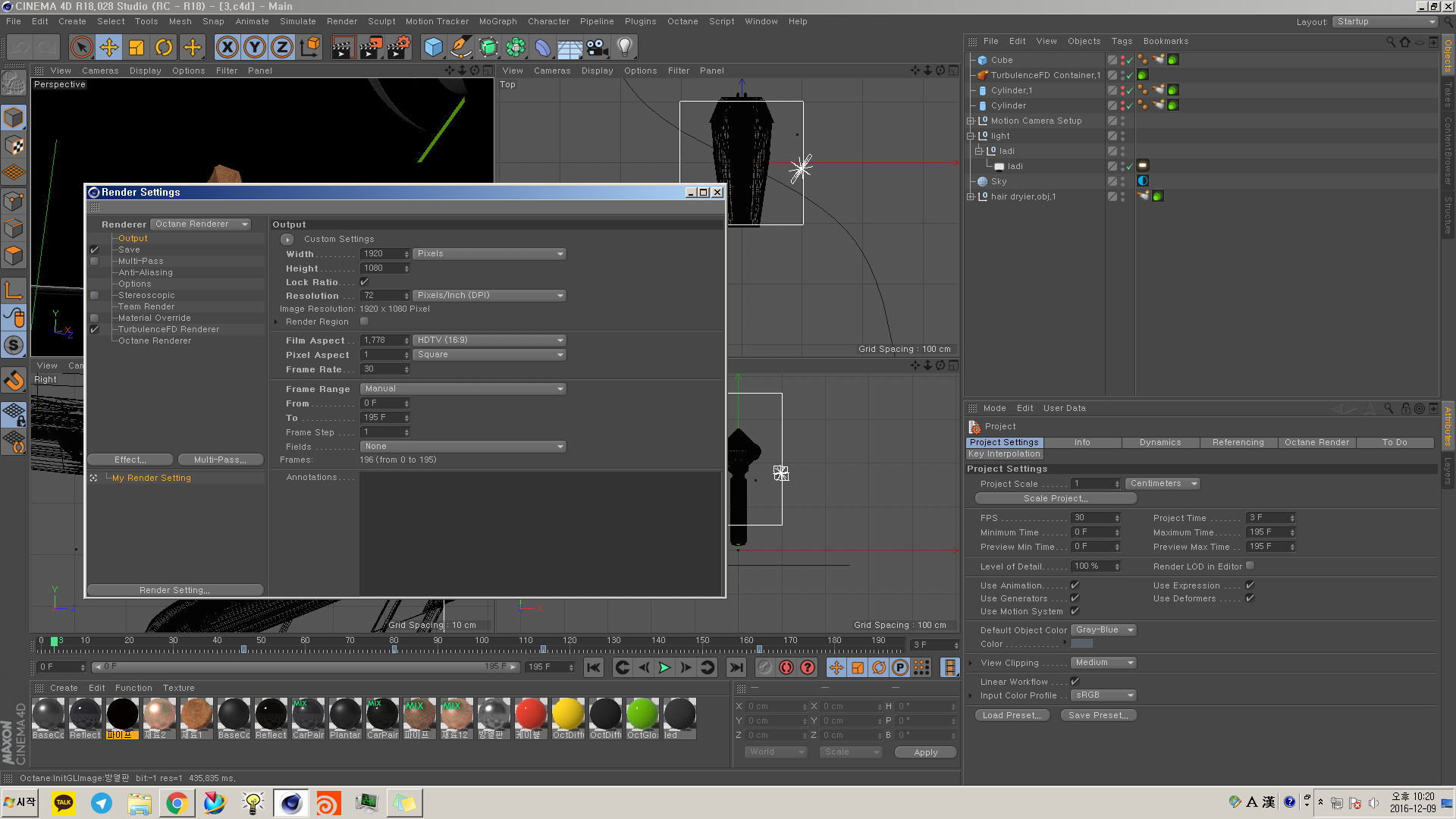Viewport: 1456px width, 819px height.
Task: Click the Floor environment icon
Action: (570, 48)
